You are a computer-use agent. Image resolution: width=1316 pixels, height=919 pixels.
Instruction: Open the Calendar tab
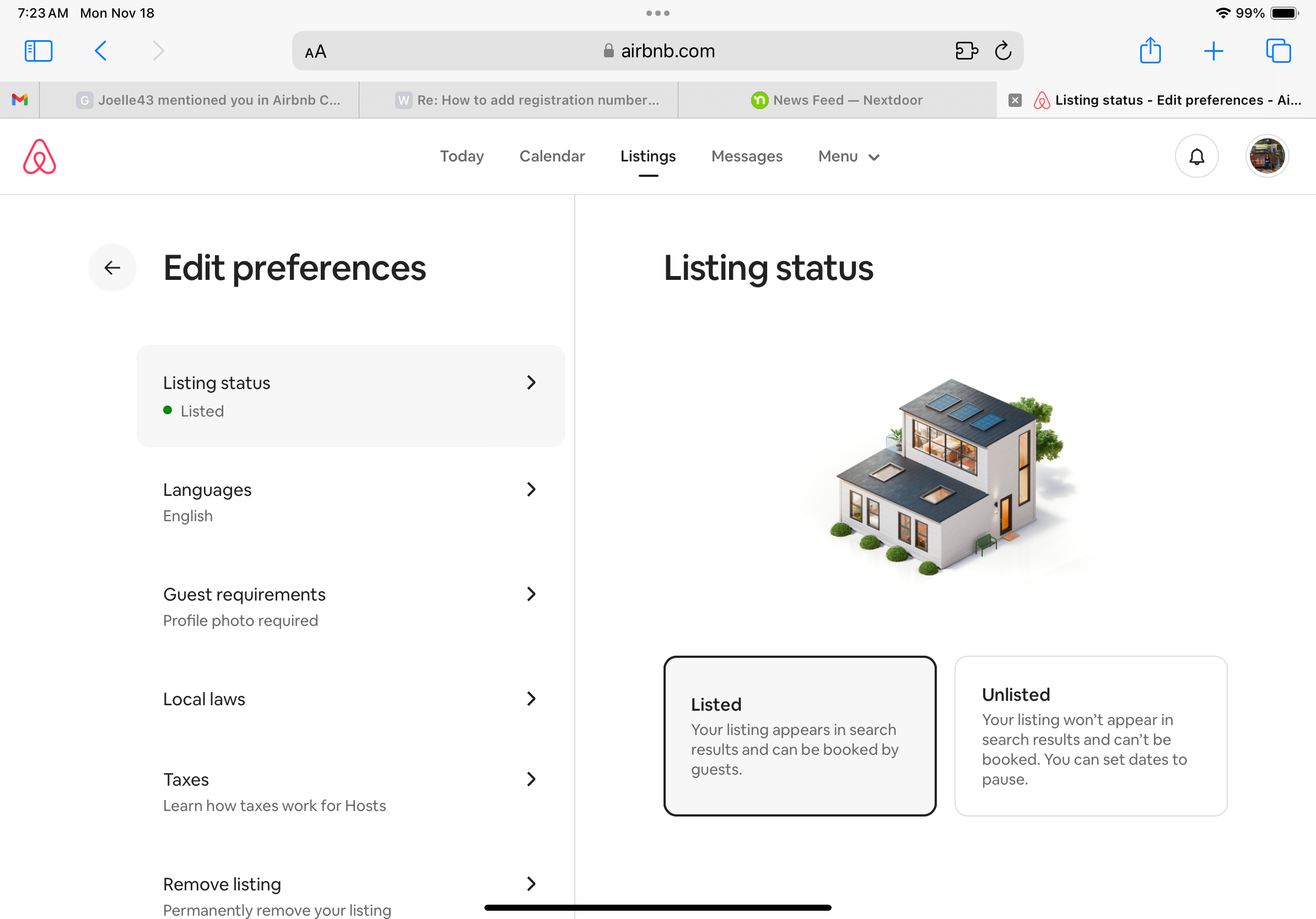tap(552, 156)
